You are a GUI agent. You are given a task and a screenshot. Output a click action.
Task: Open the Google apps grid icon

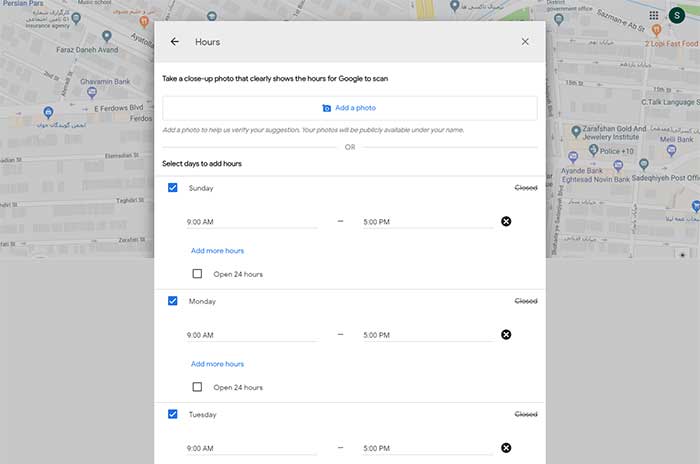pyautogui.click(x=654, y=16)
